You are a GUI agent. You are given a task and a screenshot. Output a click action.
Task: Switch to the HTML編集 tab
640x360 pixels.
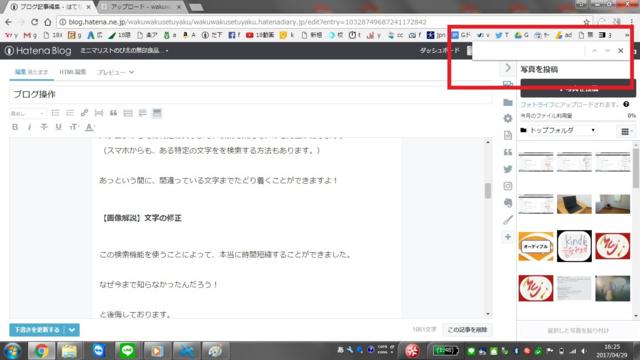[x=73, y=72]
